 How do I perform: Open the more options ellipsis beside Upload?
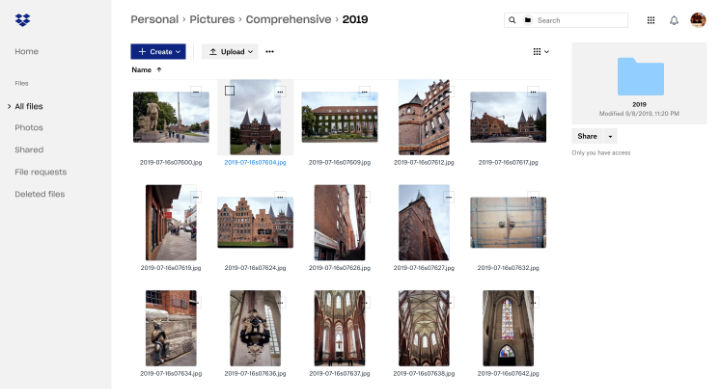coord(270,51)
